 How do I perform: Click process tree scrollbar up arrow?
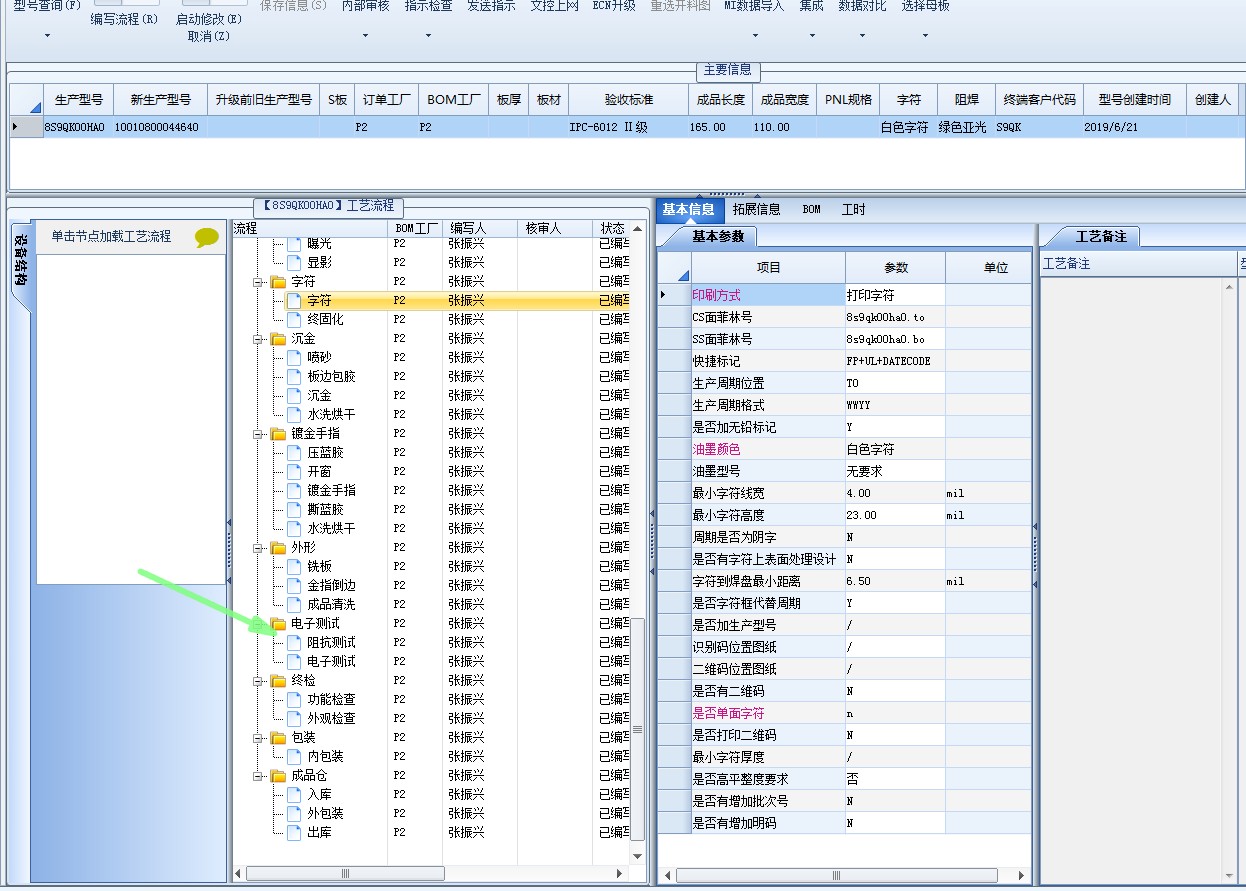[x=638, y=228]
